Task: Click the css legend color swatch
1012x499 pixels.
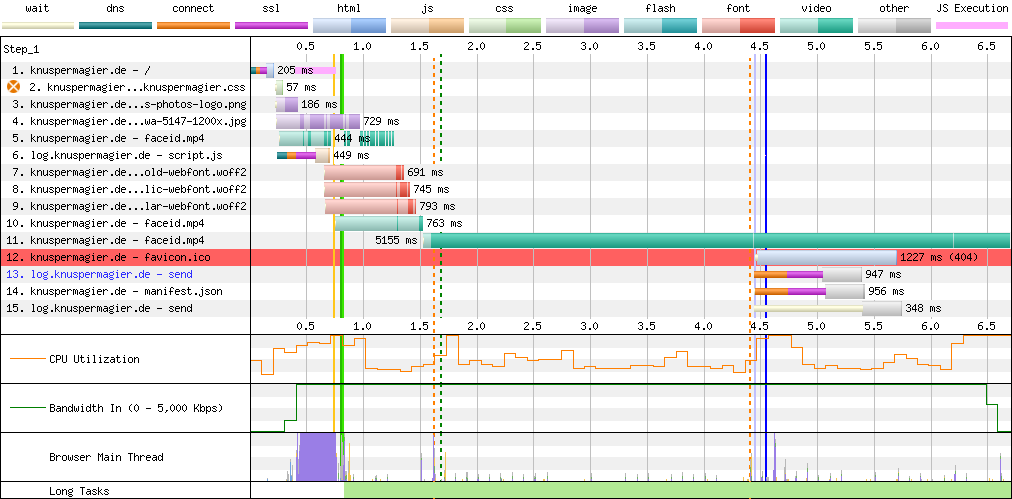Action: click(x=505, y=25)
